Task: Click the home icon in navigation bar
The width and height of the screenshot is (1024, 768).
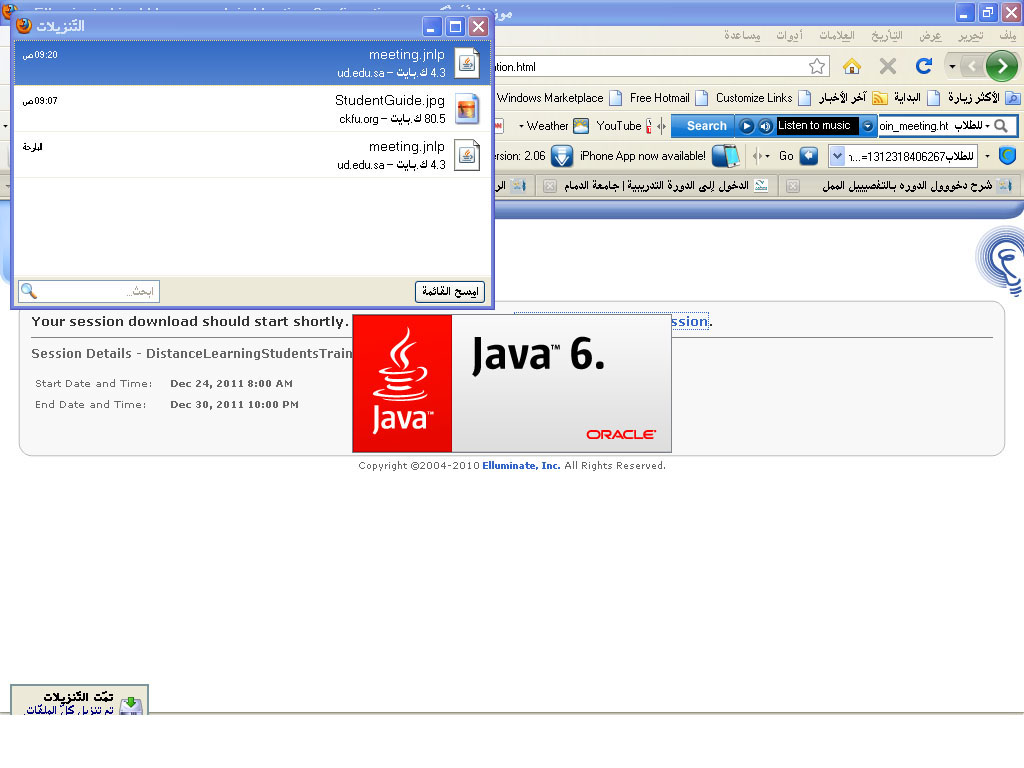Action: tap(852, 66)
